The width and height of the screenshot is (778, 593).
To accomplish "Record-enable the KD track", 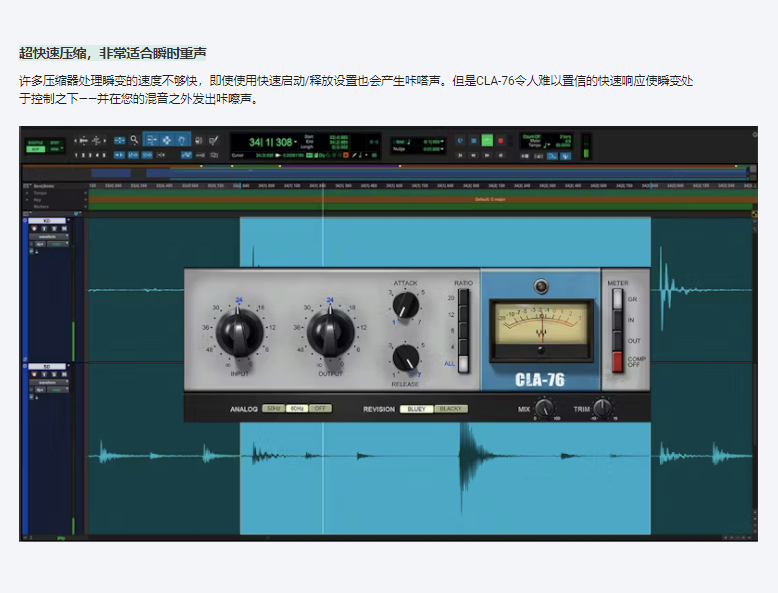I will pyautogui.click(x=34, y=228).
